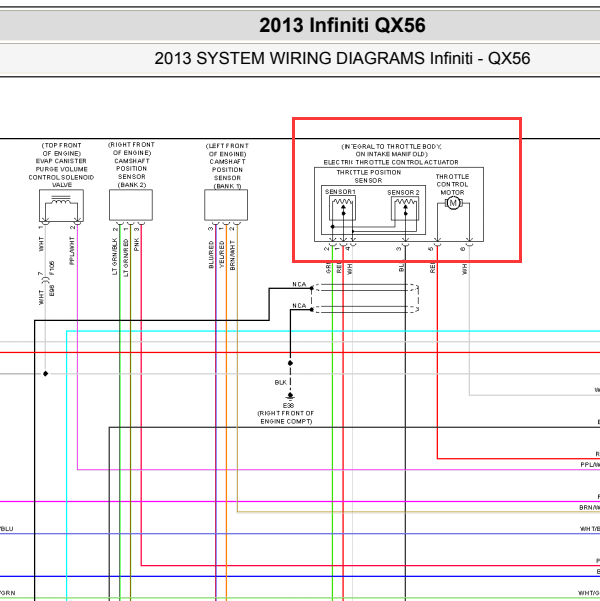
Task: Select 'Throttle Position Sensor' label text
Action: pos(368,176)
